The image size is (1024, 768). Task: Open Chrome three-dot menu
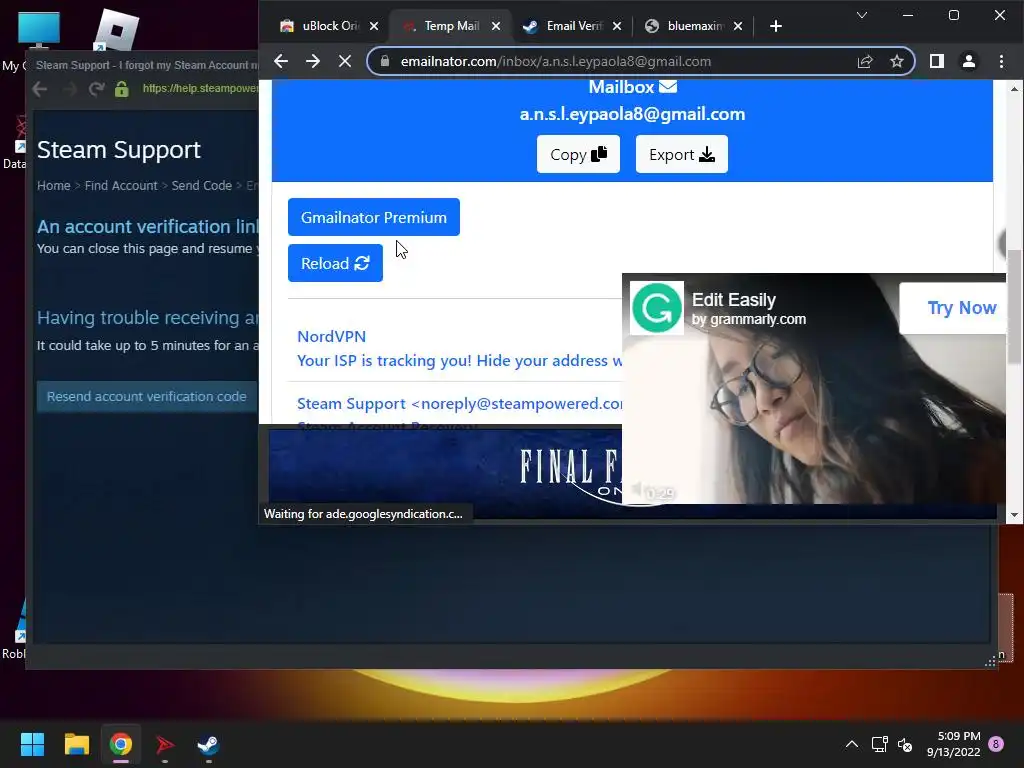tap(1001, 61)
